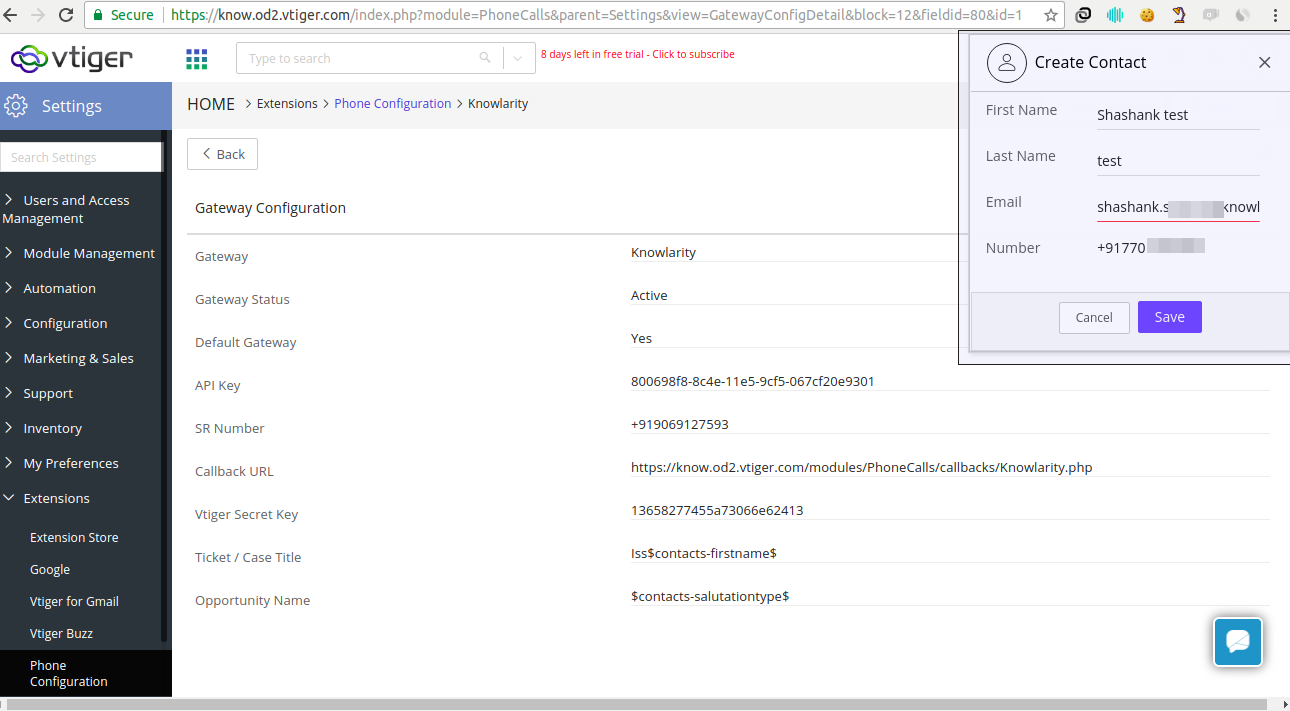The image size is (1290, 711).
Task: Close the Create Contact popup
Action: pos(1264,62)
